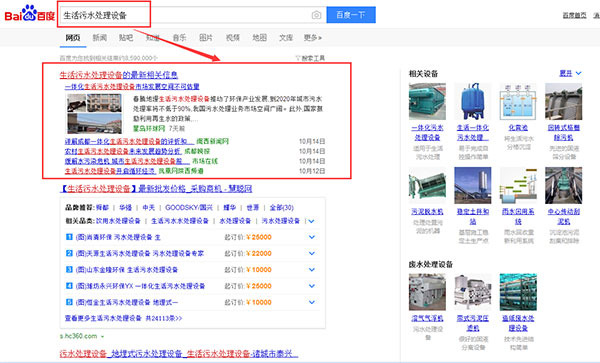The image size is (600, 363).
Task: Click 星岛环球网 source name
Action: tap(149, 129)
